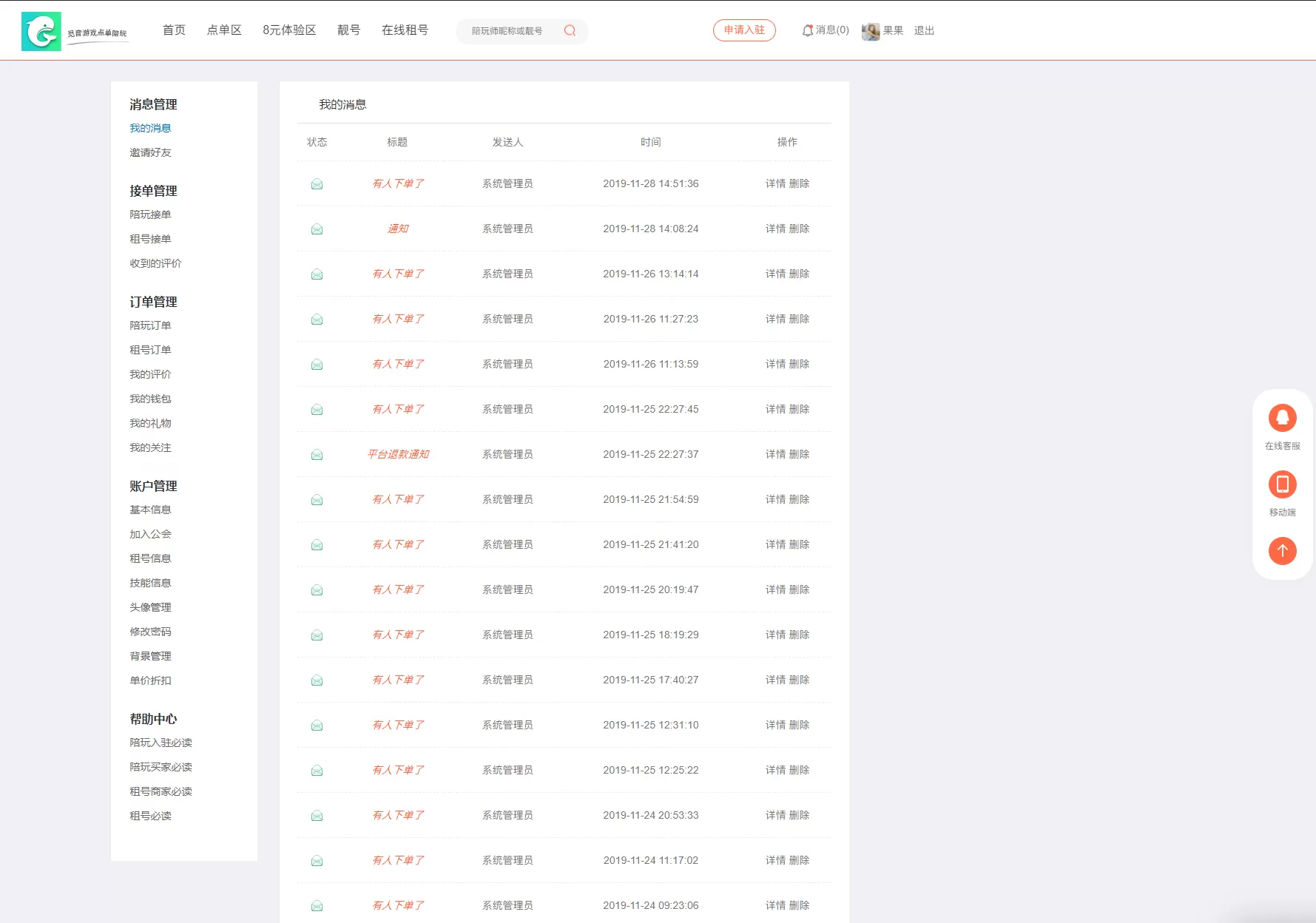Viewport: 1316px width, 923px height.
Task: Go to 在线租号 navigation item
Action: coord(405,30)
